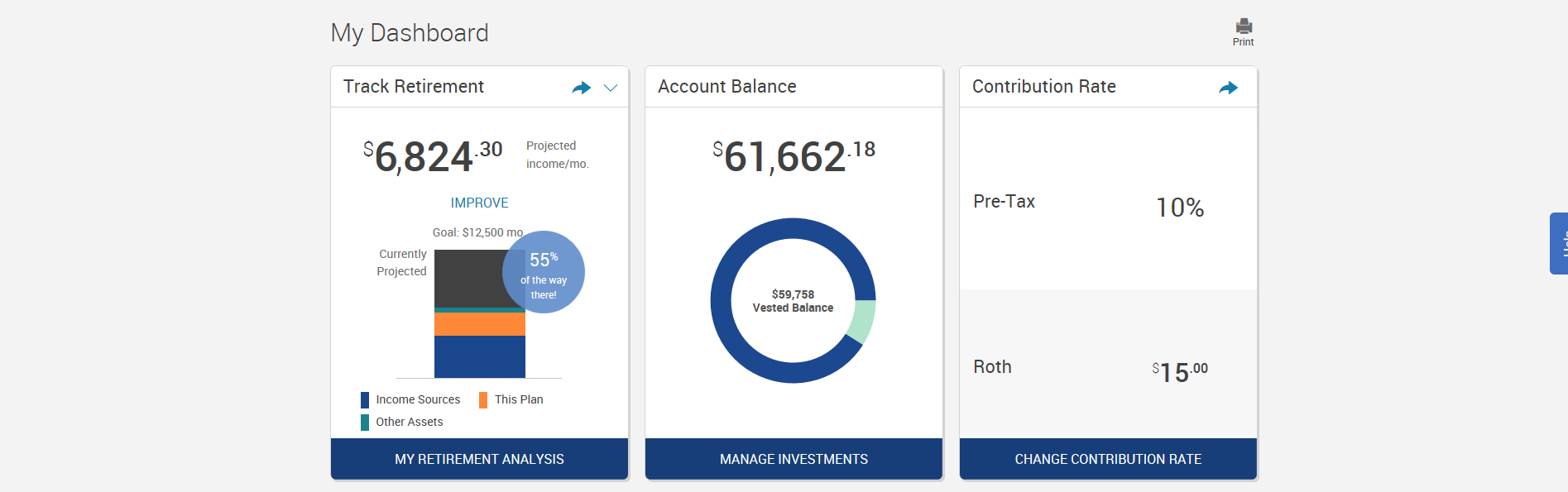1568x492 pixels.
Task: Click the Account Balance card title
Action: [727, 87]
